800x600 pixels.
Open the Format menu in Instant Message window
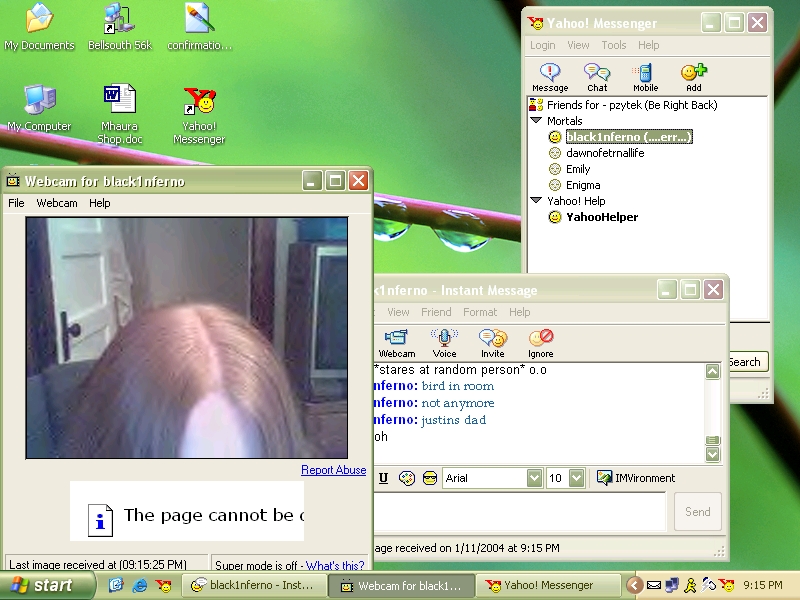tap(480, 312)
